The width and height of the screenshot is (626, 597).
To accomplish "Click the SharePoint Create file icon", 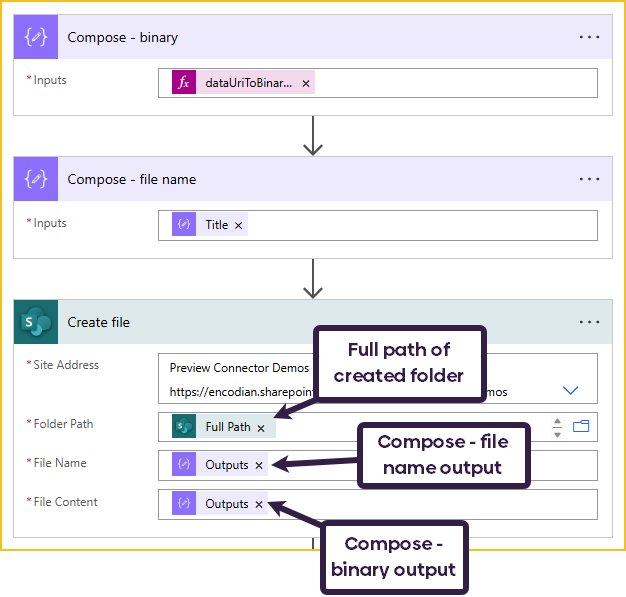I will click(36, 322).
